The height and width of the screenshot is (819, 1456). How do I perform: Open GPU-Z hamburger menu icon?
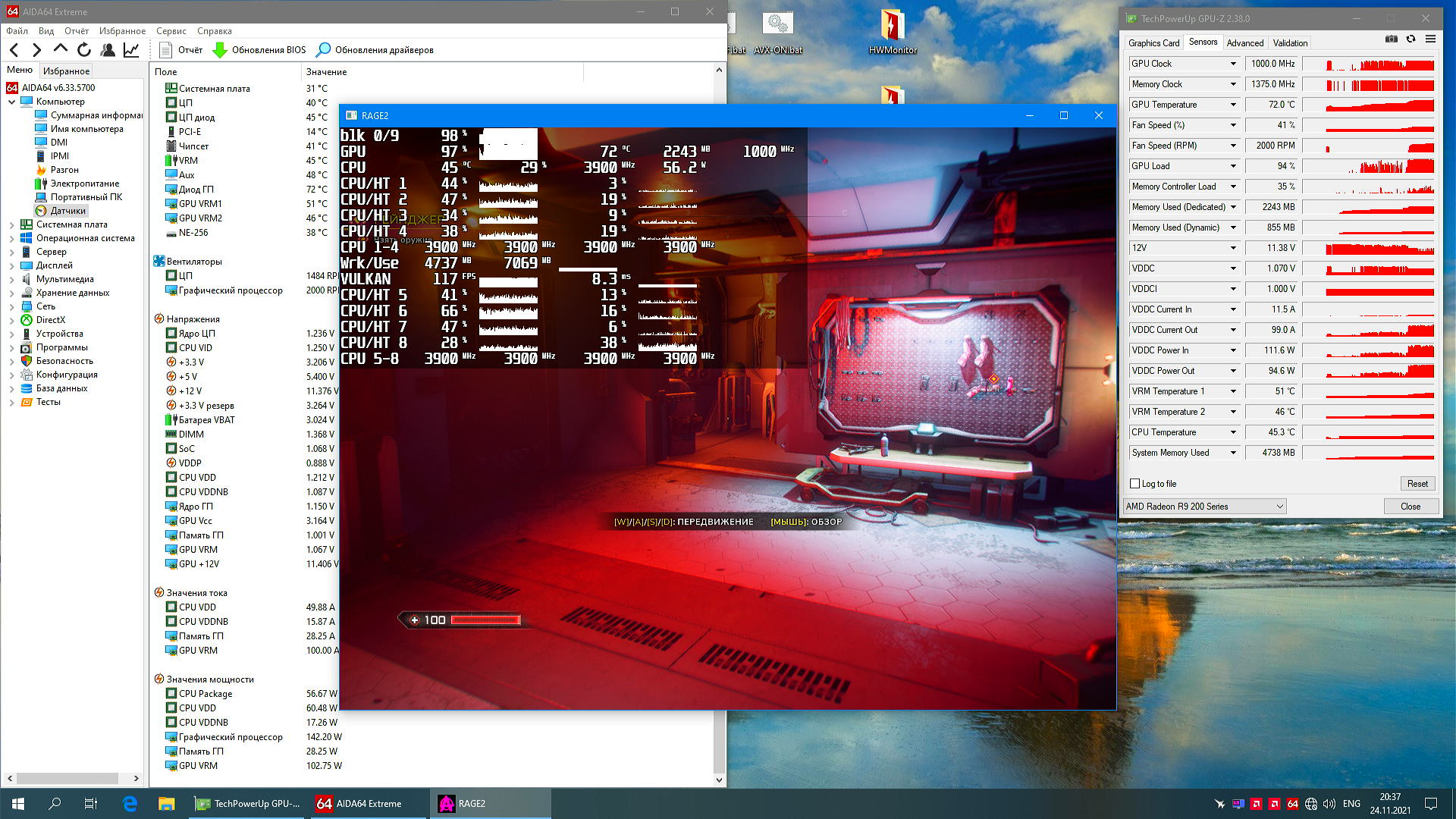click(x=1430, y=39)
